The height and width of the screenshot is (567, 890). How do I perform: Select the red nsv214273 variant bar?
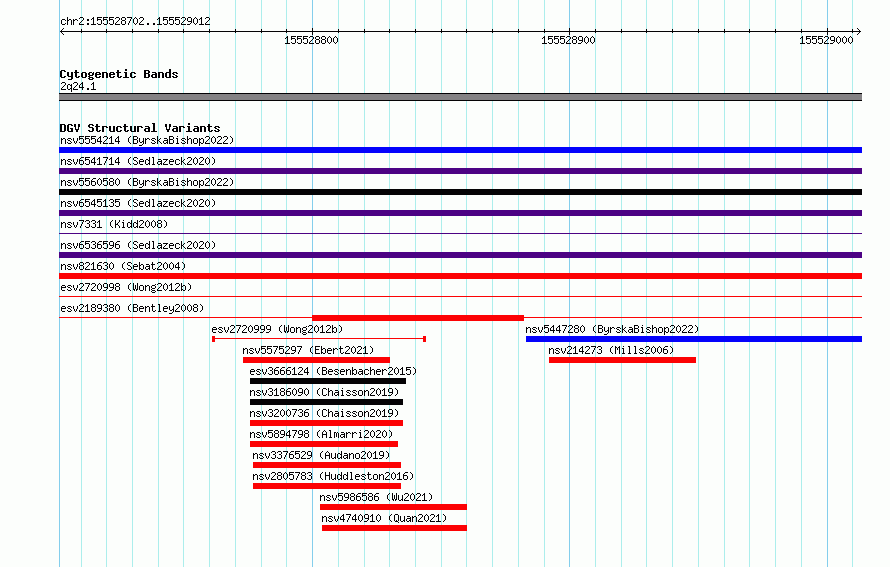coord(622,360)
